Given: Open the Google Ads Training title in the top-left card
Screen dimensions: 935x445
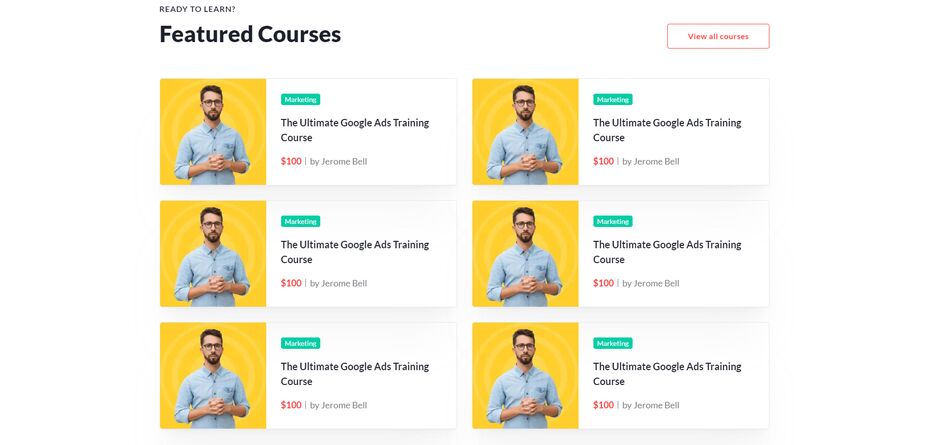Looking at the screenshot, I should [355, 130].
